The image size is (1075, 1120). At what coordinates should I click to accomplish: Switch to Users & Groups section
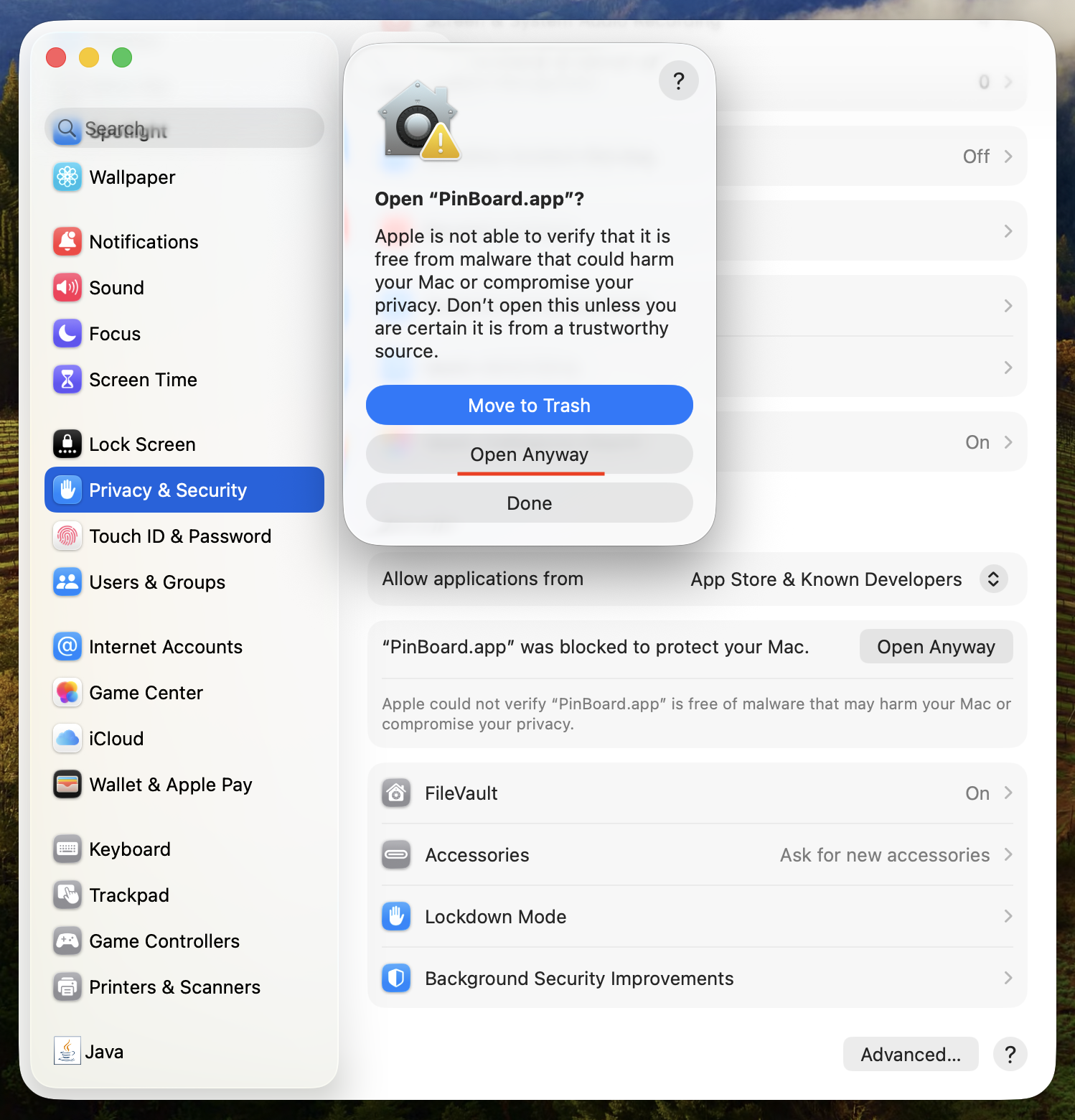157,582
